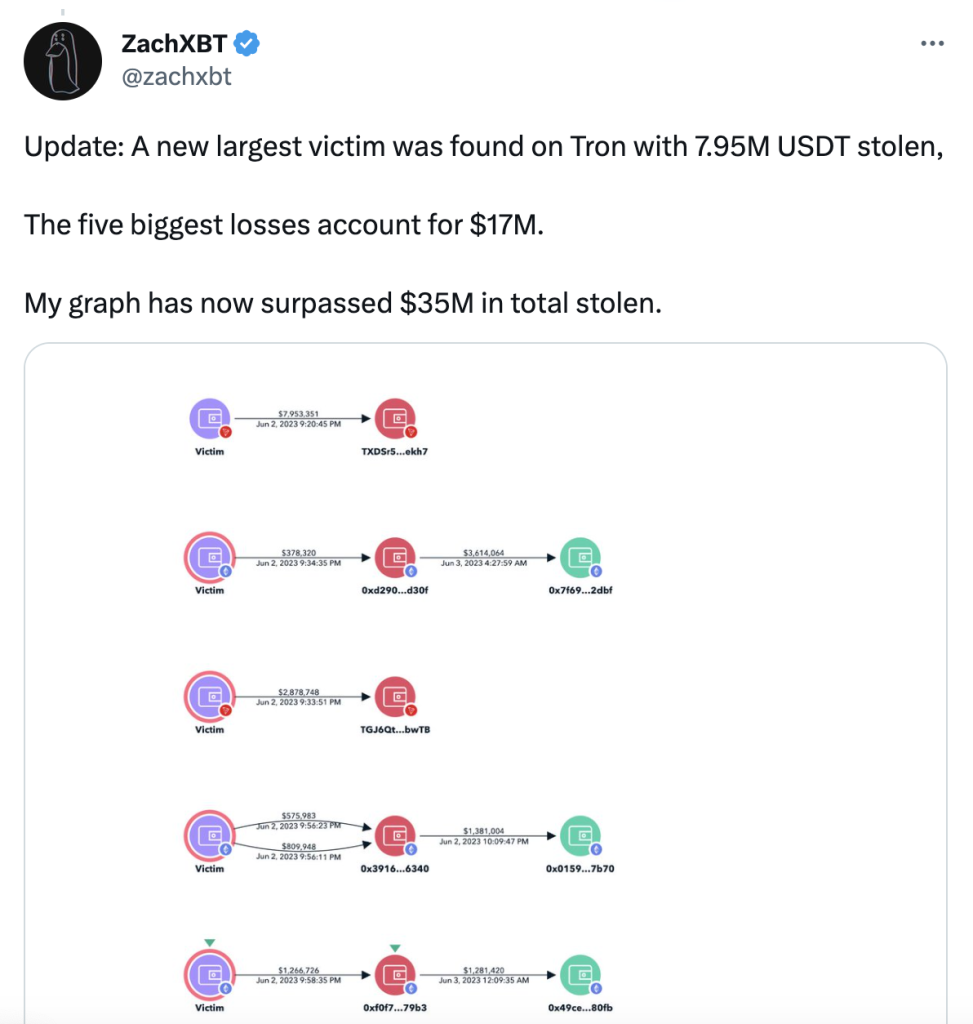Click ZachXBT's blue verified checkmark
973x1024 pixels.
[x=246, y=43]
